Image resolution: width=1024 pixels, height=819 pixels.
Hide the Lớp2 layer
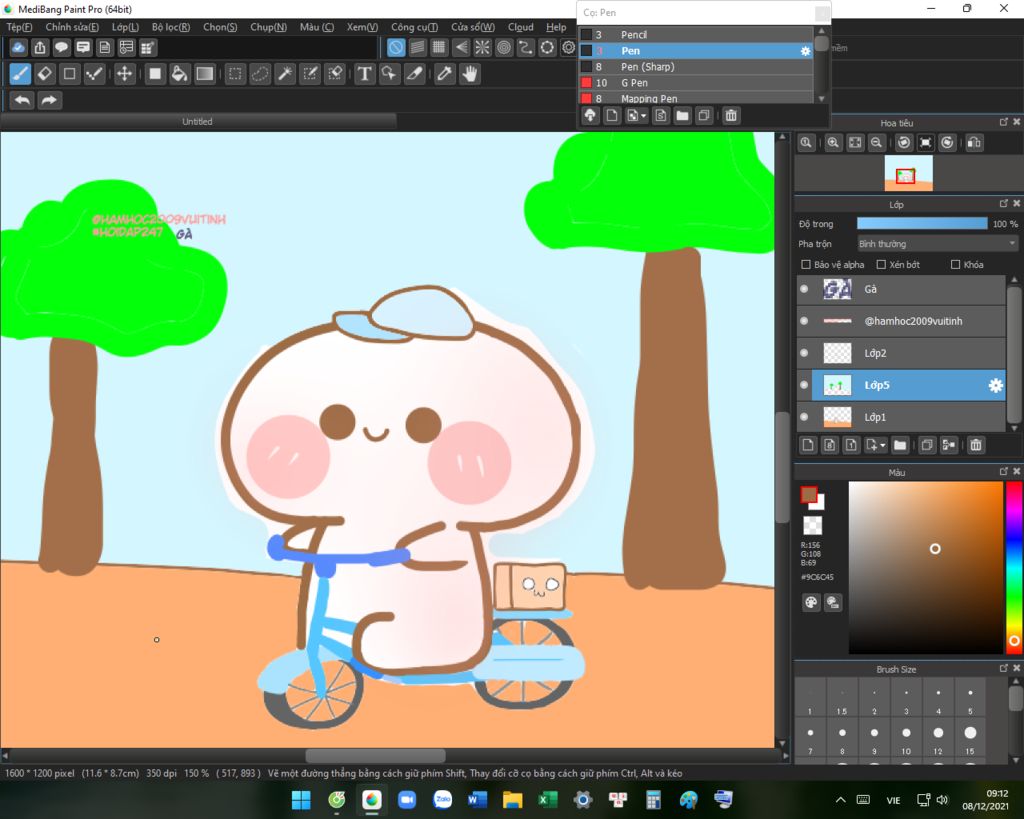tap(804, 353)
